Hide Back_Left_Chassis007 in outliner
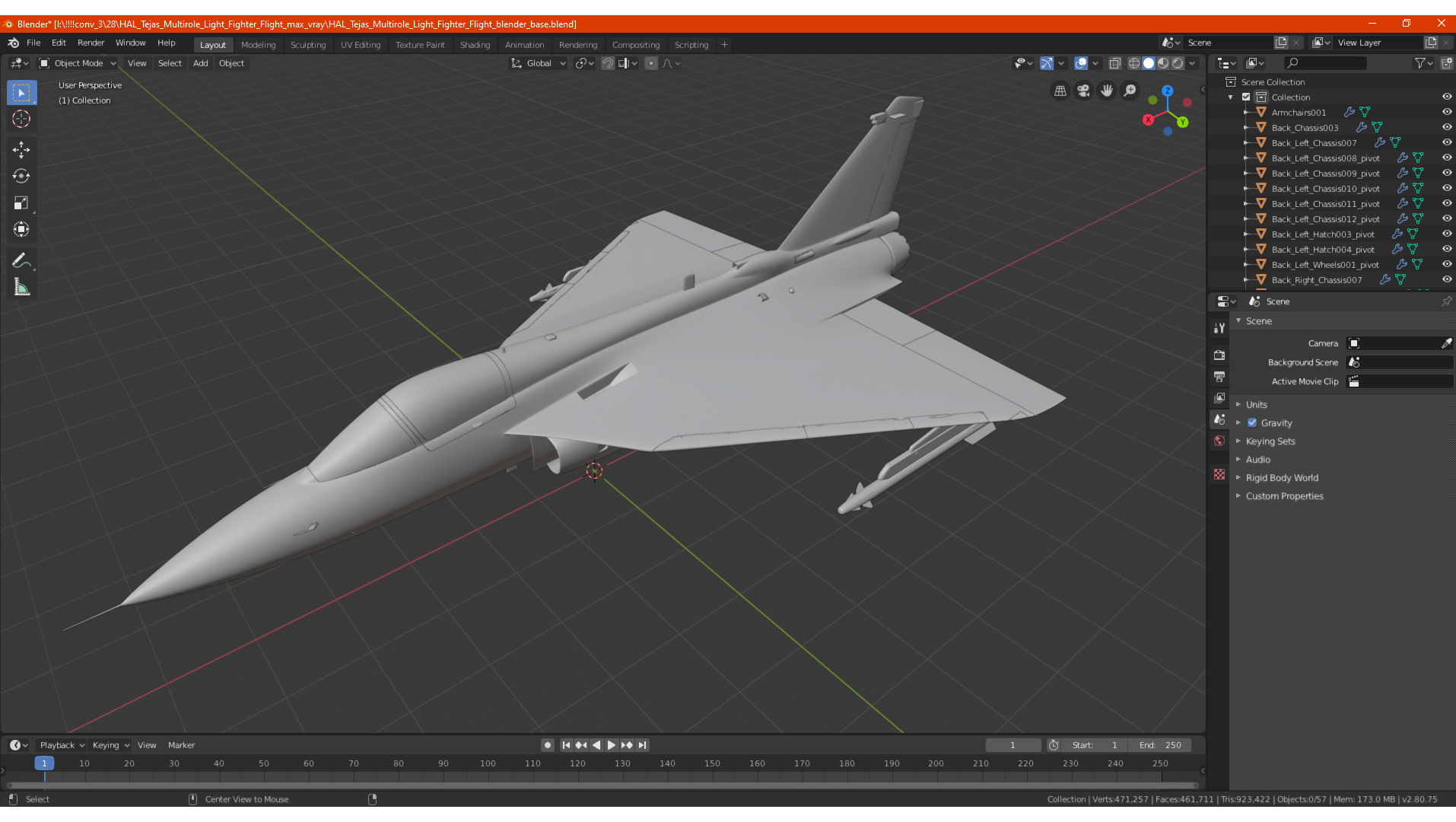 1447,143
